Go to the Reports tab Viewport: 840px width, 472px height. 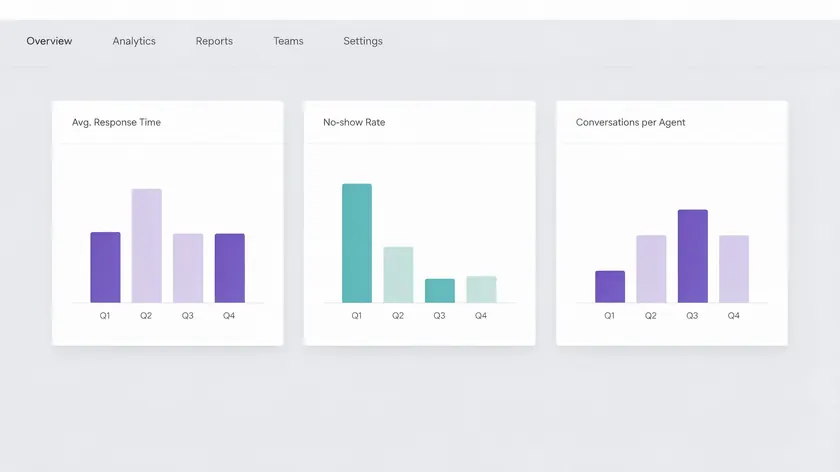tap(214, 41)
